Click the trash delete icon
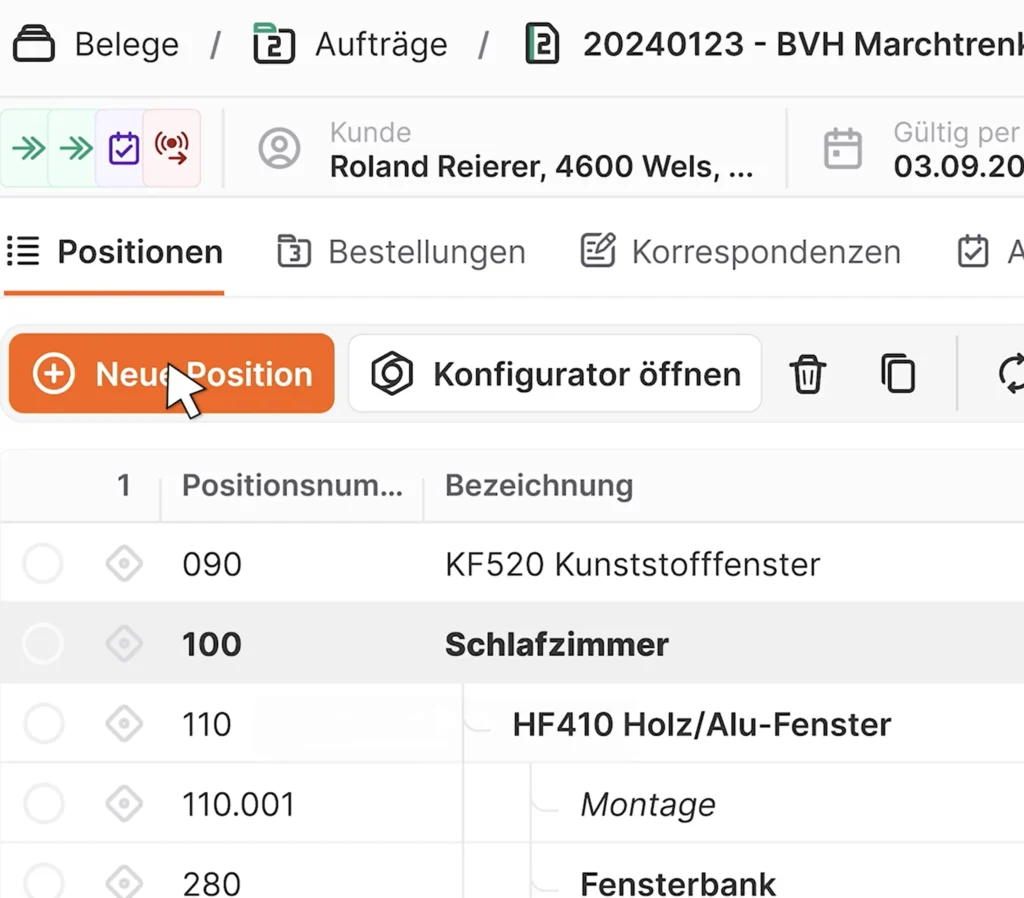This screenshot has height=898, width=1024. [808, 374]
